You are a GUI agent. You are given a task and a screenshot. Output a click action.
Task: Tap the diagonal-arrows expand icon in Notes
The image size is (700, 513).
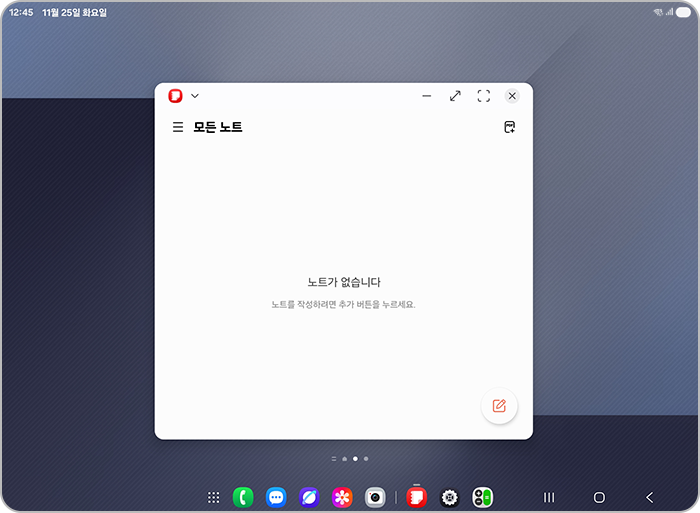click(455, 96)
